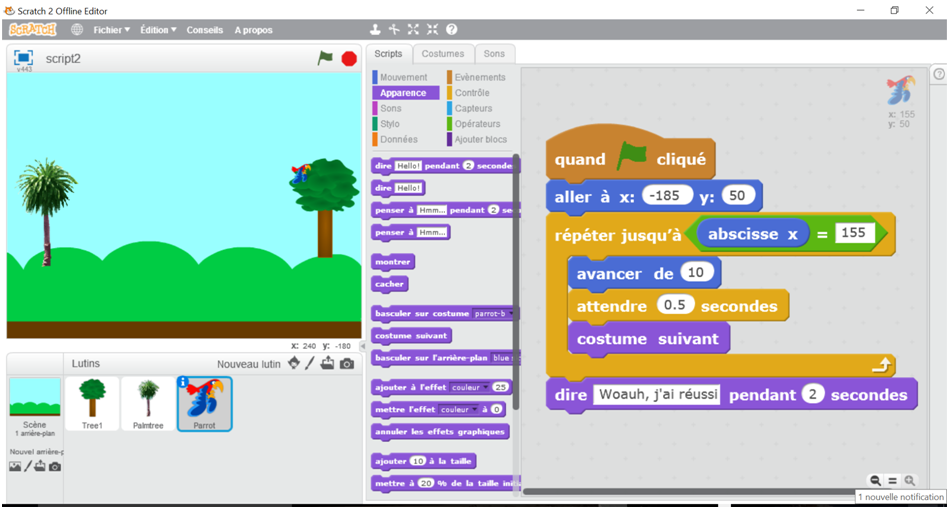The image size is (949, 509).
Task: Open the Édition menu
Action: coord(158,30)
